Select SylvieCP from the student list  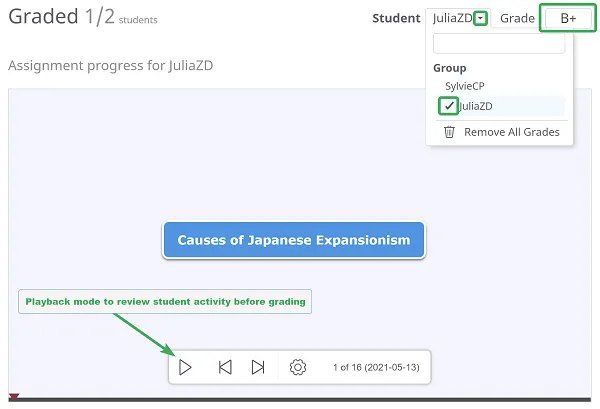tap(465, 87)
